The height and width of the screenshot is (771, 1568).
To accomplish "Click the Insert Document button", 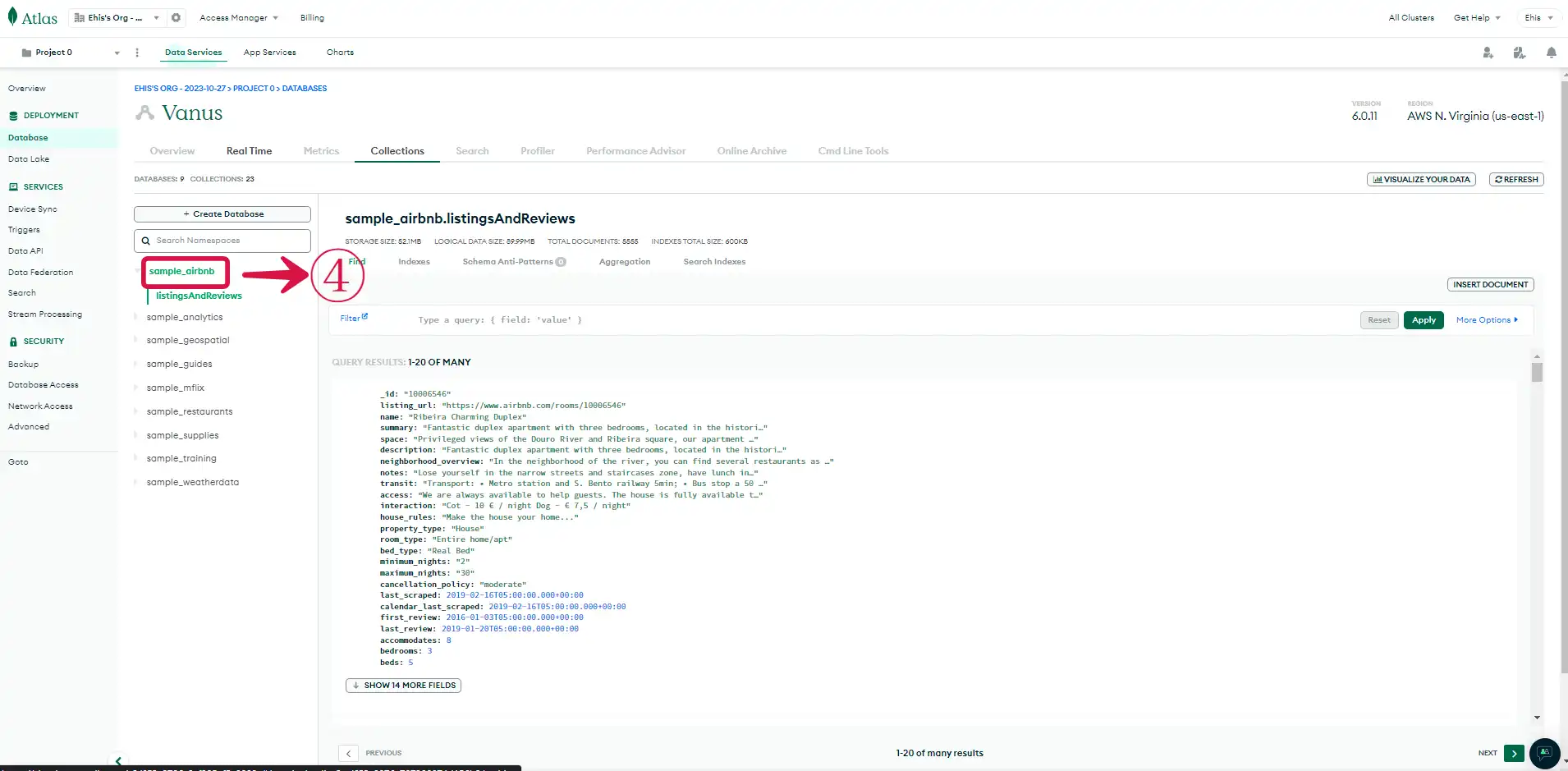I will click(x=1490, y=285).
